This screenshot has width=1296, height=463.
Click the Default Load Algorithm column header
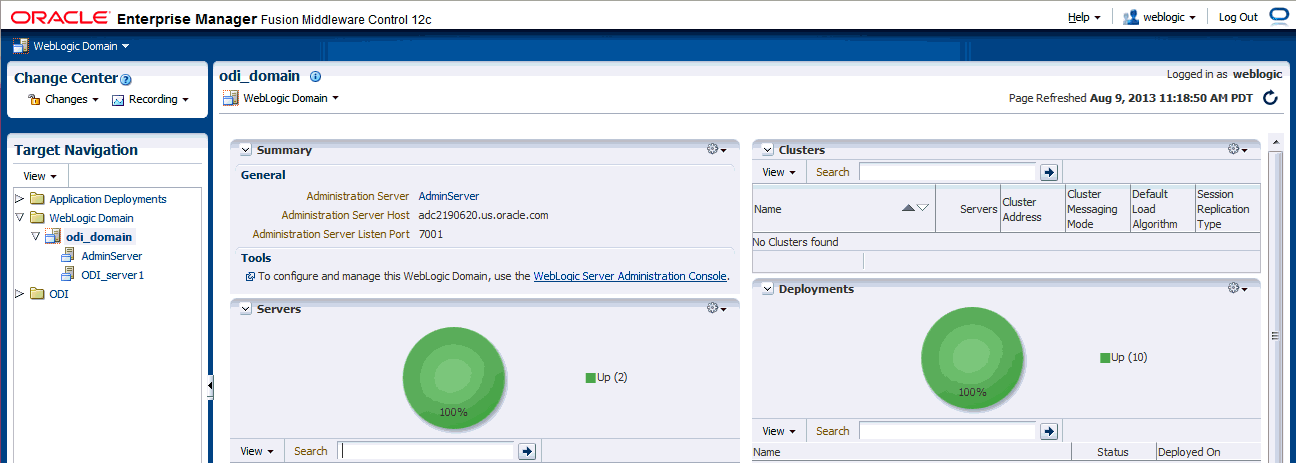pos(1162,209)
